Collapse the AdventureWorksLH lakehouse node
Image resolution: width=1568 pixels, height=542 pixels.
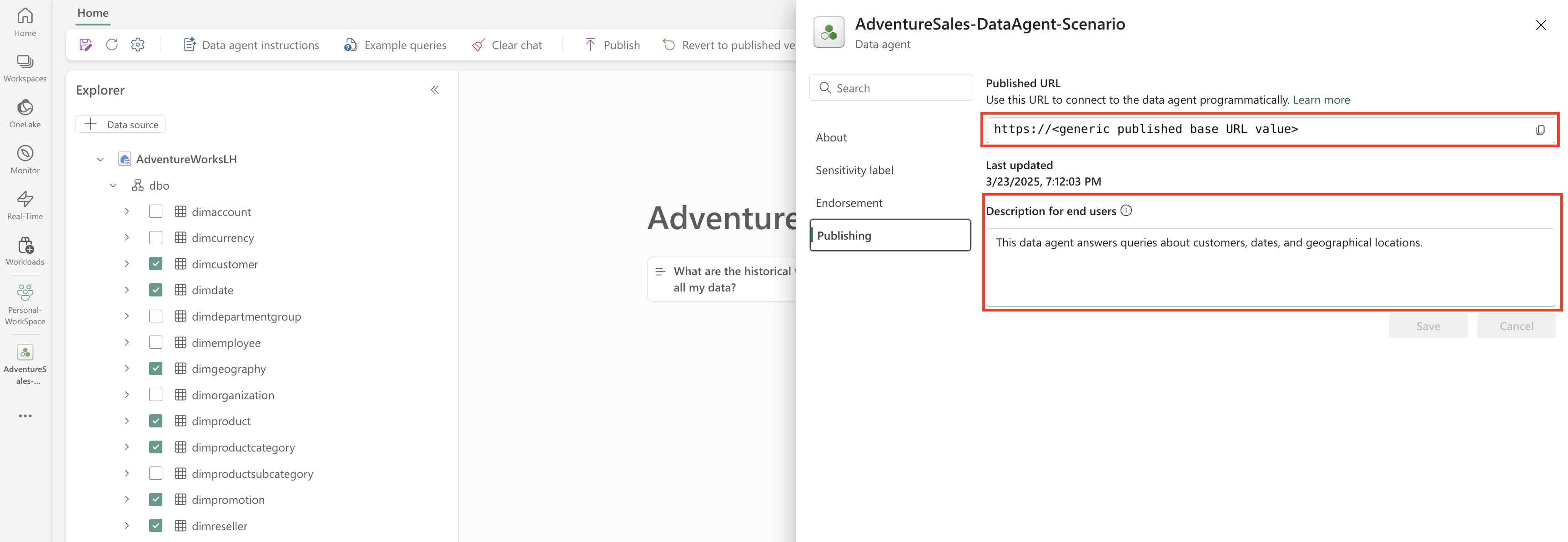[x=101, y=160]
